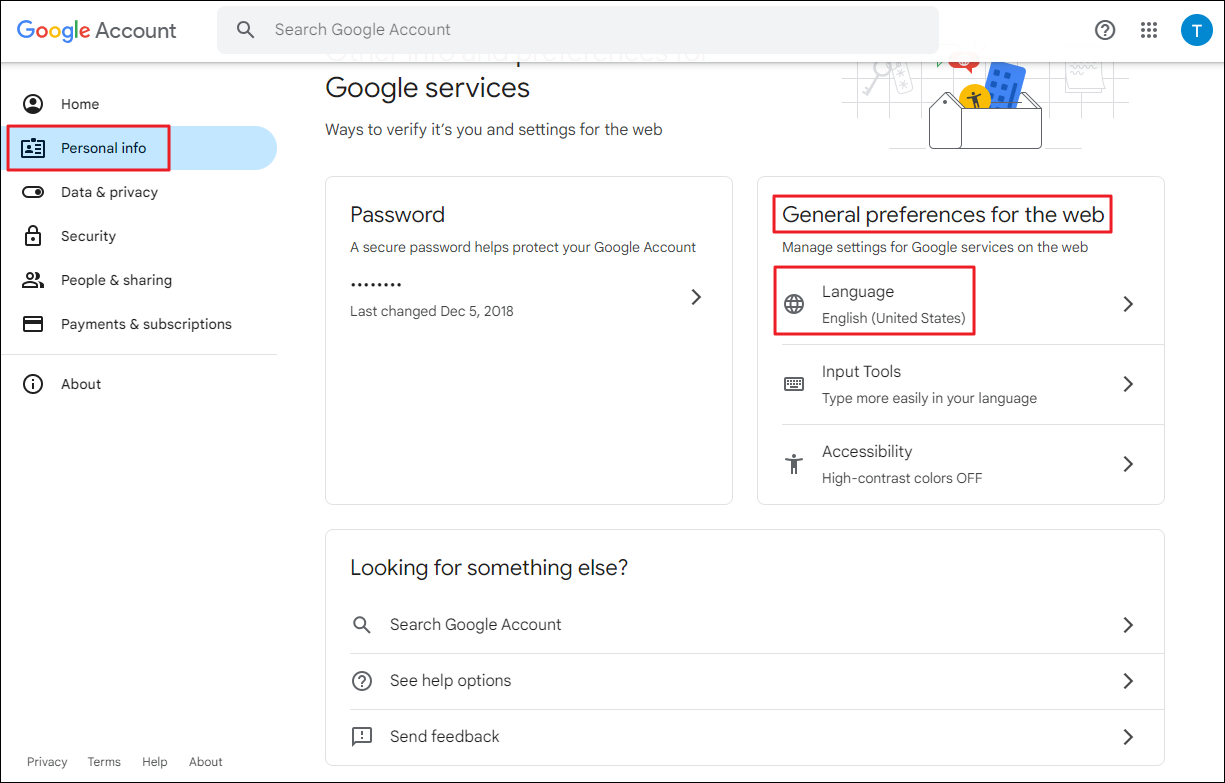Image resolution: width=1225 pixels, height=783 pixels.
Task: Open About in the sidebar
Action: (139, 384)
